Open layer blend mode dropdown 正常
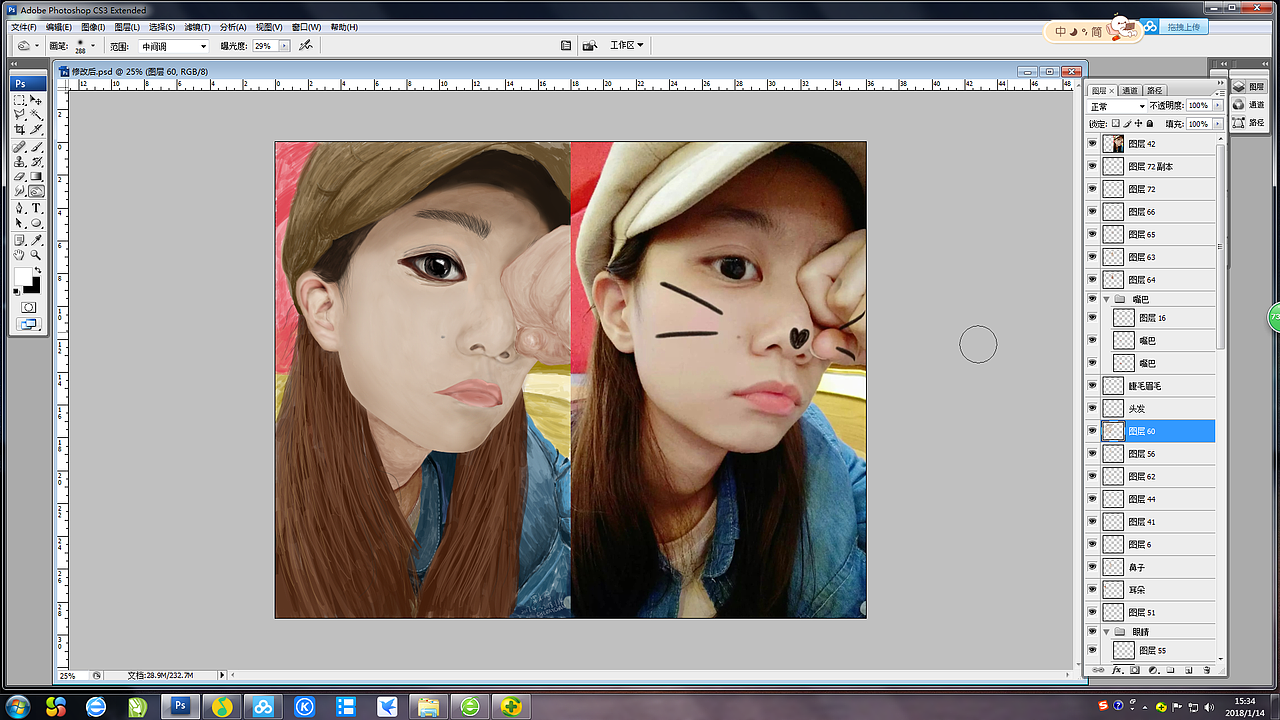This screenshot has height=720, width=1280. click(x=1117, y=106)
